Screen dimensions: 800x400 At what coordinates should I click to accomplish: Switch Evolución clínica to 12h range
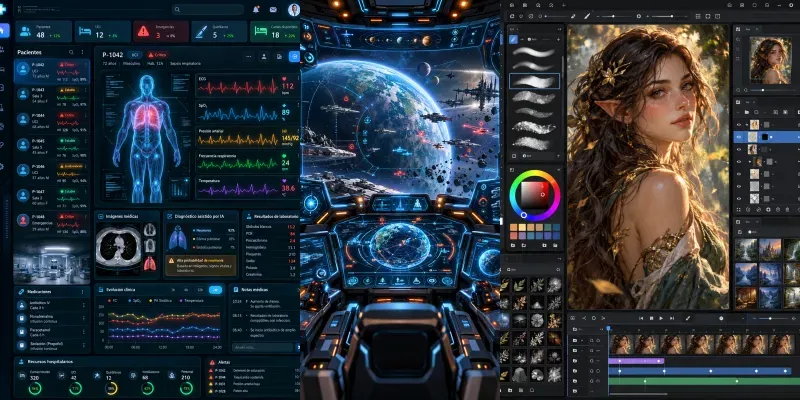[x=201, y=290]
